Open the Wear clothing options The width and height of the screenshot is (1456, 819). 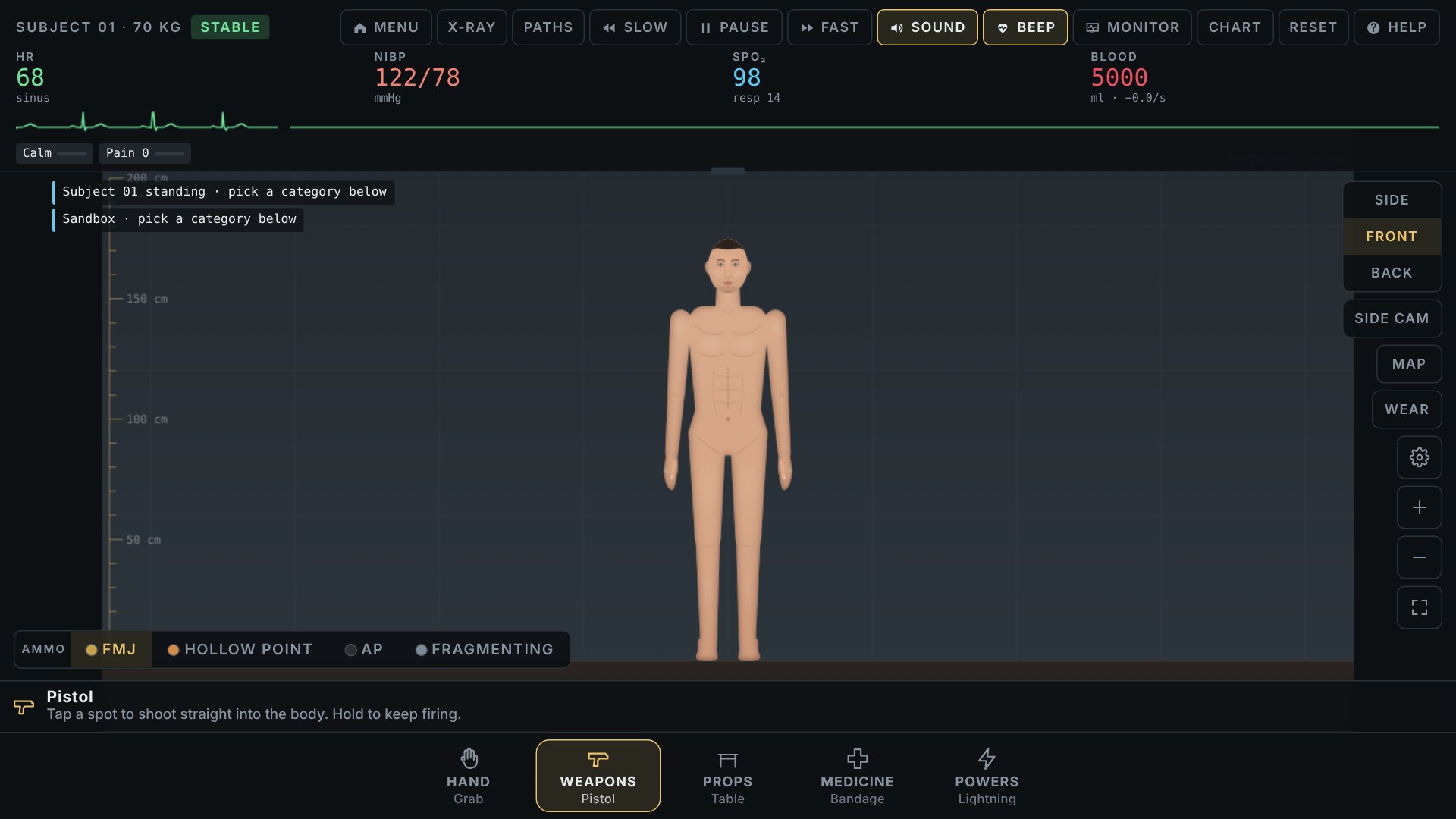point(1407,409)
